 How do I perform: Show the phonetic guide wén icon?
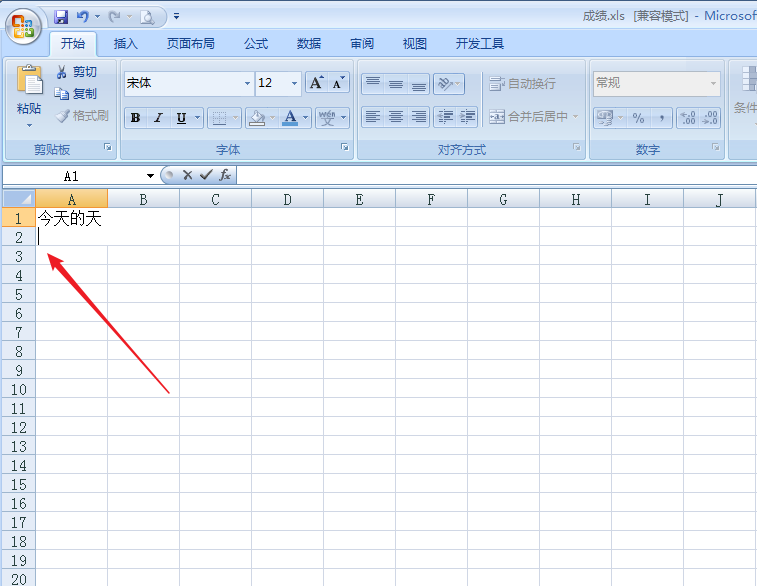pyautogui.click(x=327, y=118)
